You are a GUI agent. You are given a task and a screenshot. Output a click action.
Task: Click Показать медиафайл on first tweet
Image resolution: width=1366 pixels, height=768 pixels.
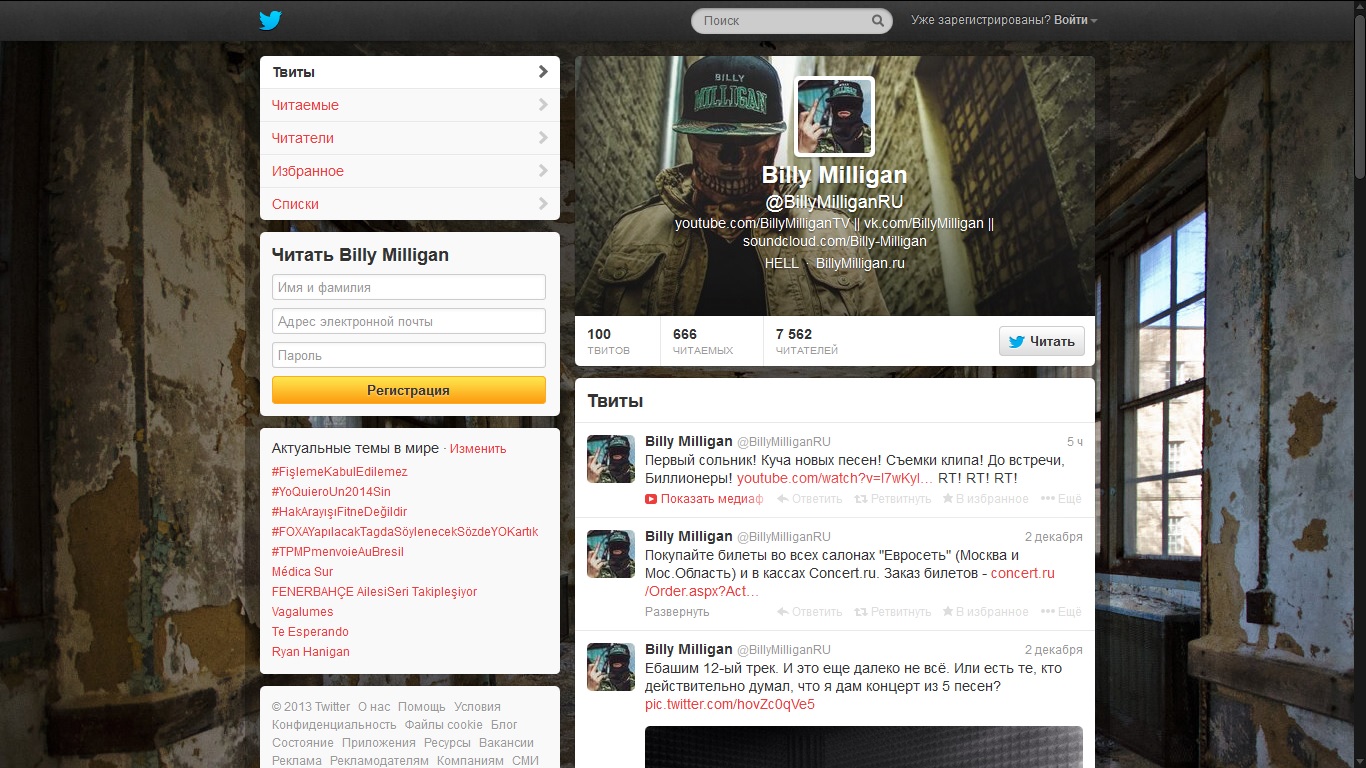pos(704,498)
